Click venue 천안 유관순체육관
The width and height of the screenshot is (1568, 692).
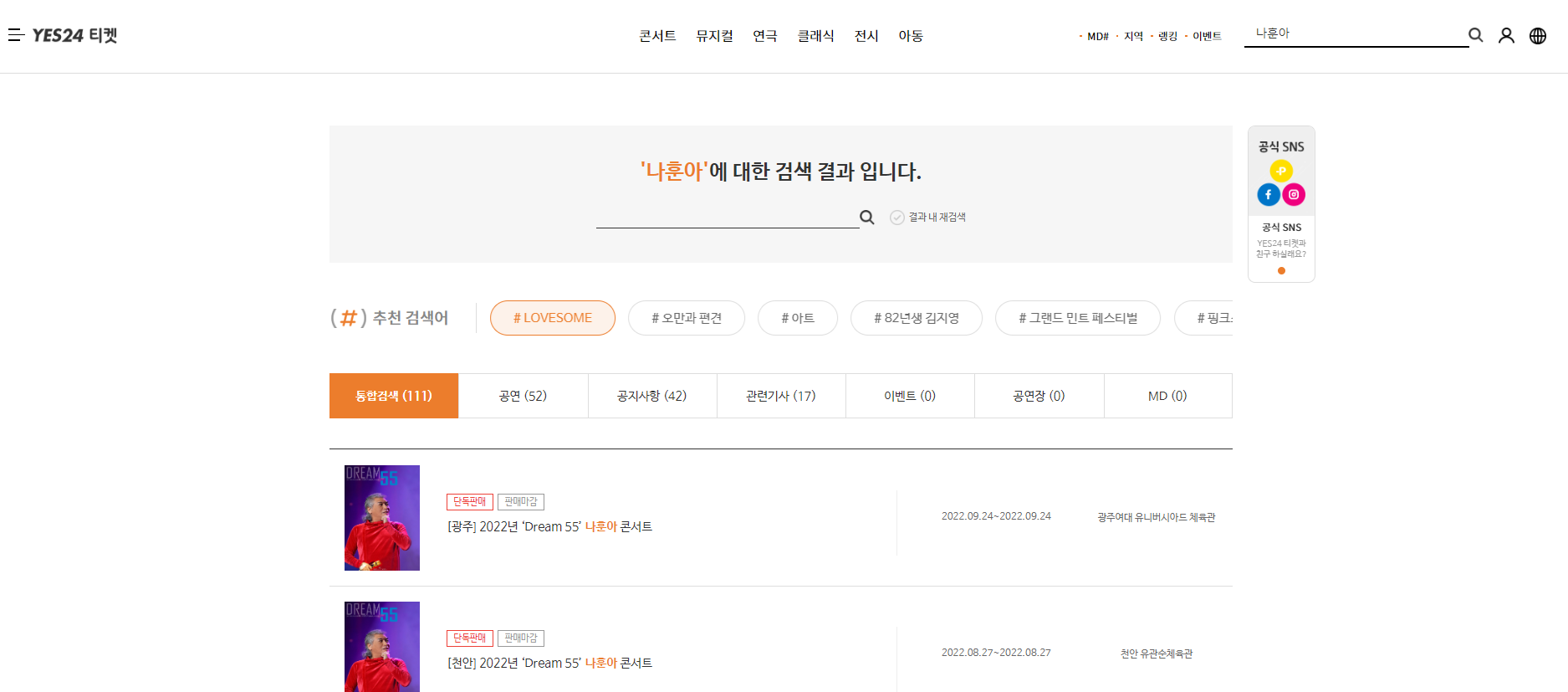click(1157, 654)
